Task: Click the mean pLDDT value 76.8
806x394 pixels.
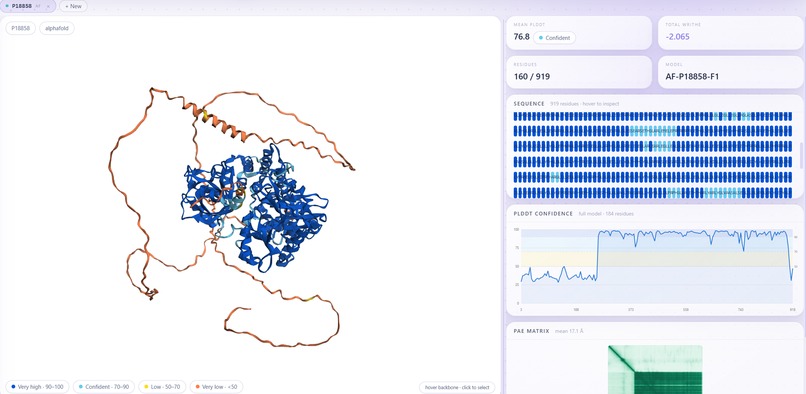Action: pyautogui.click(x=521, y=37)
